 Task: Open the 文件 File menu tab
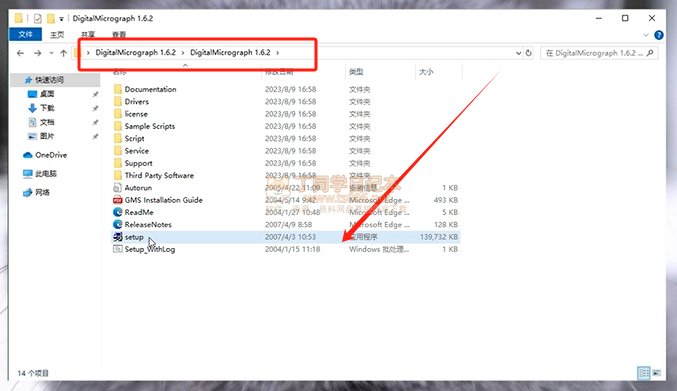point(25,35)
